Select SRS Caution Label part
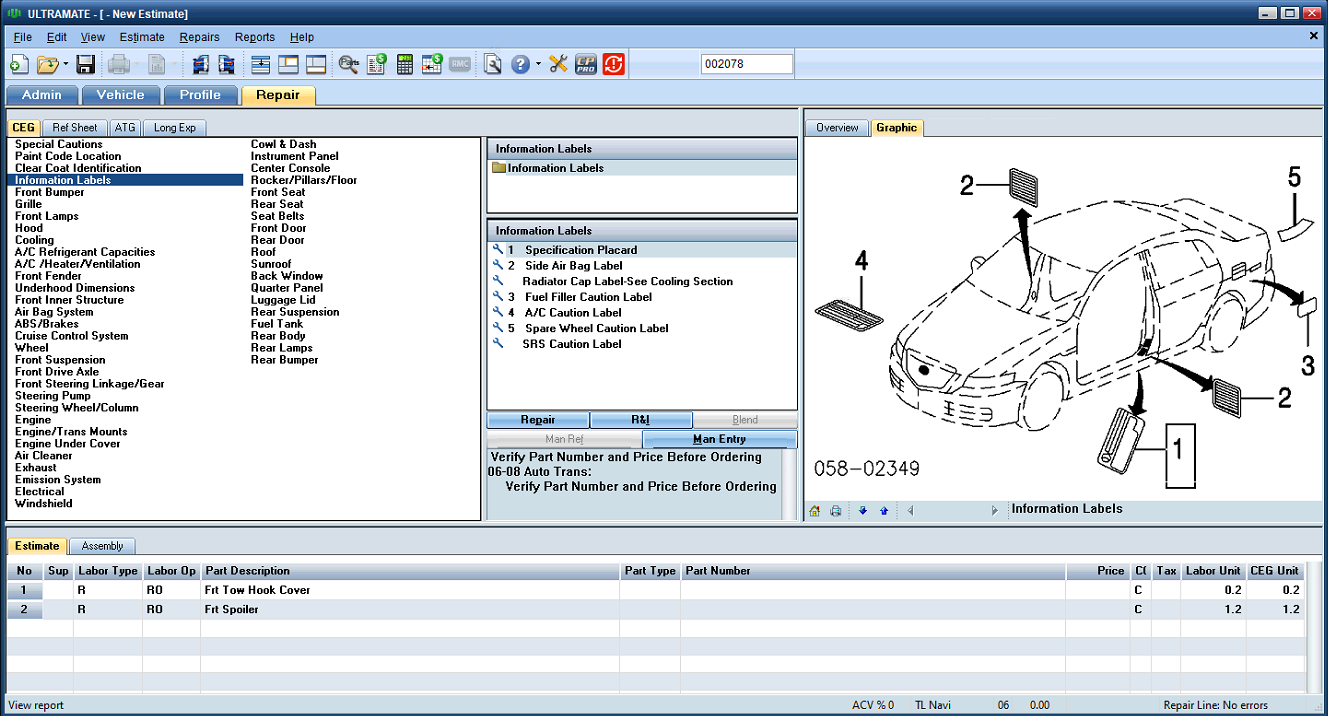 click(572, 344)
